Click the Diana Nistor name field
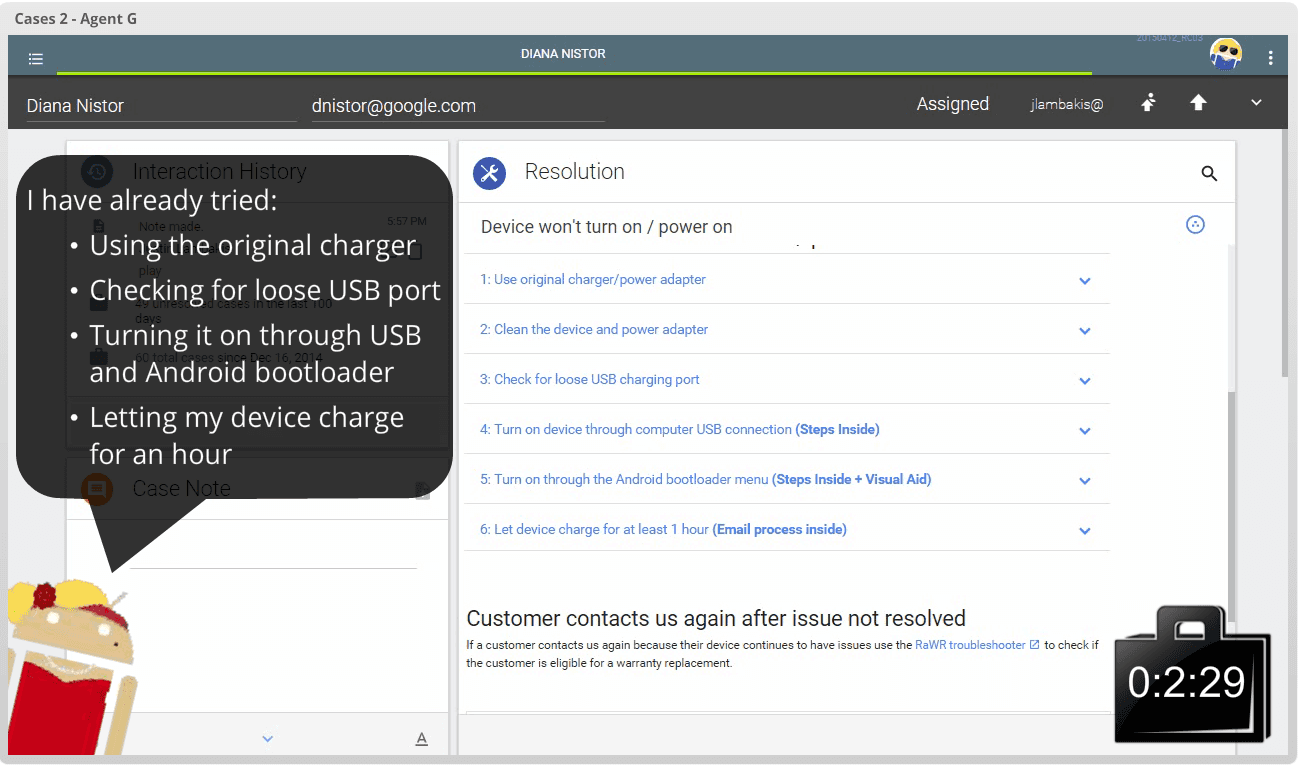1298x767 pixels. pyautogui.click(x=161, y=106)
